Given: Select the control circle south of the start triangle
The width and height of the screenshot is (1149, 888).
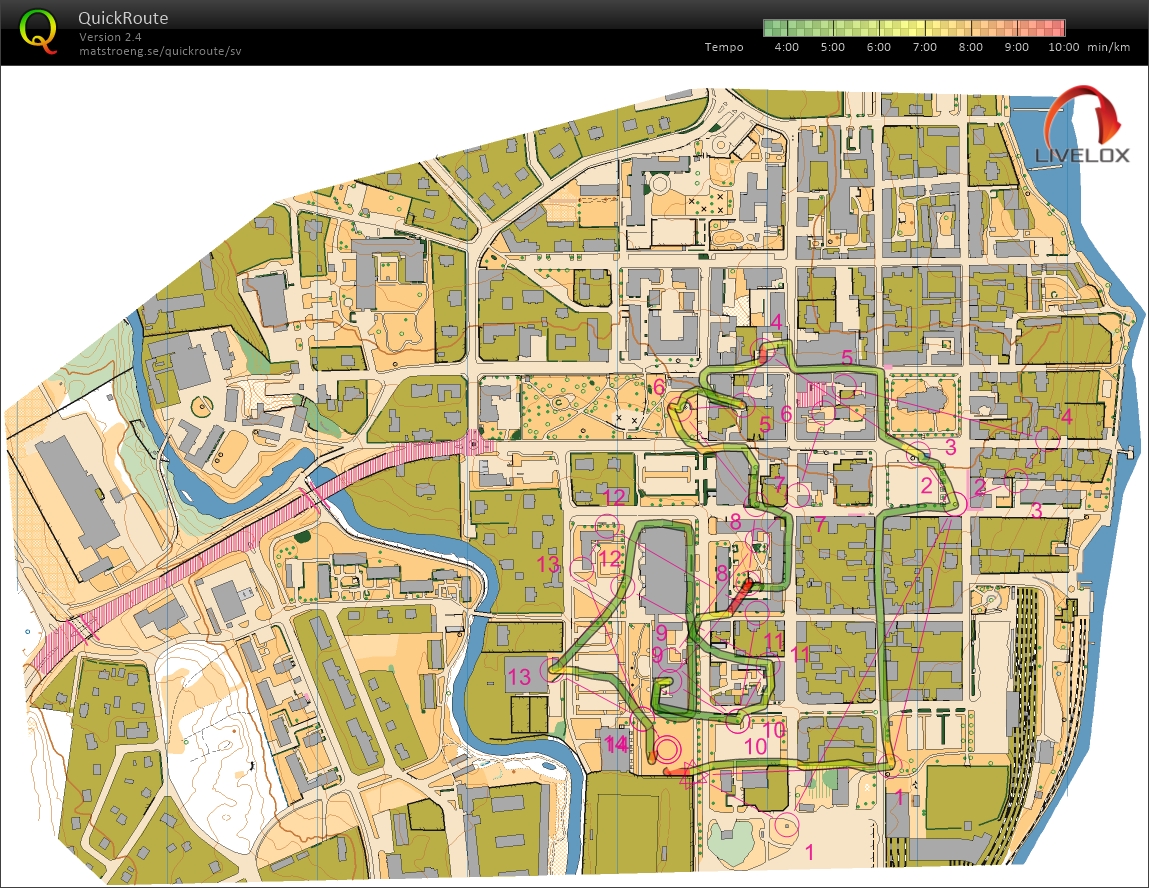Looking at the screenshot, I should point(786,826).
